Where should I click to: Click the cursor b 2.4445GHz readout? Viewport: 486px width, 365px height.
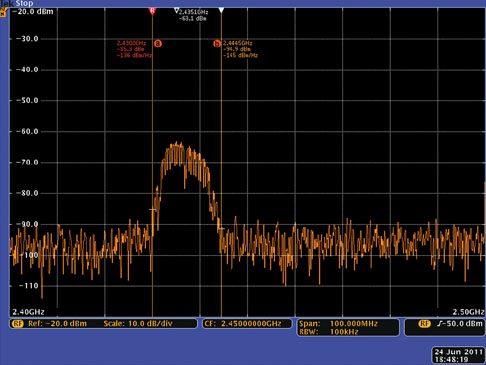click(238, 43)
